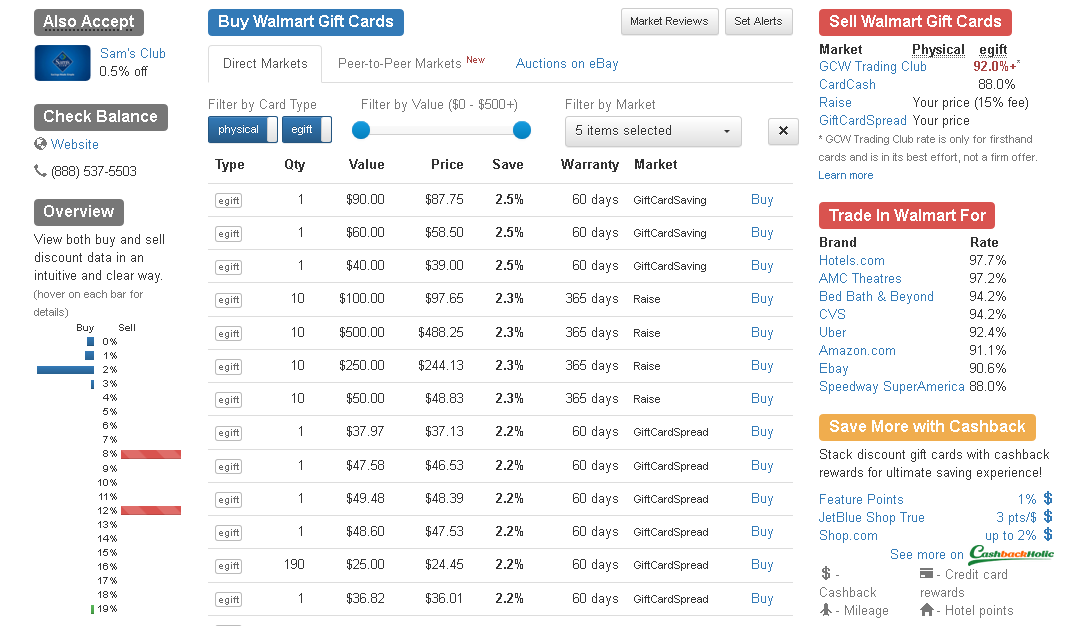Open the Auctions on eBay tab
1088x626 pixels.
(x=567, y=63)
